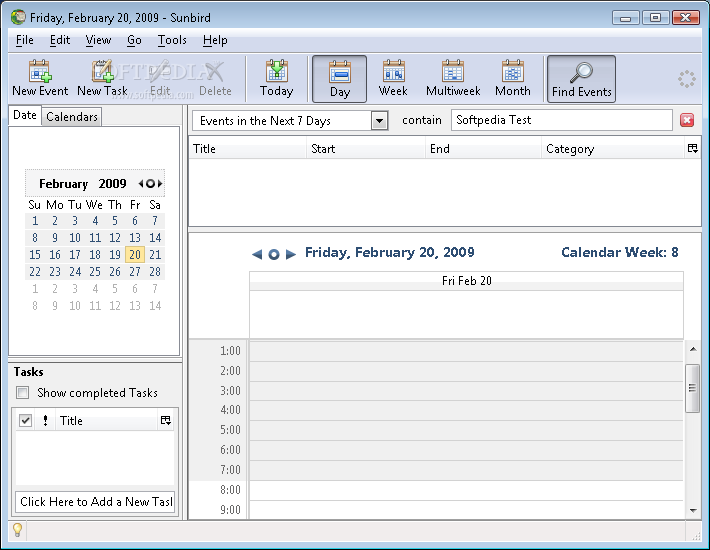Select February 14 in mini calendar
The width and height of the screenshot is (710, 550).
pyautogui.click(x=155, y=238)
